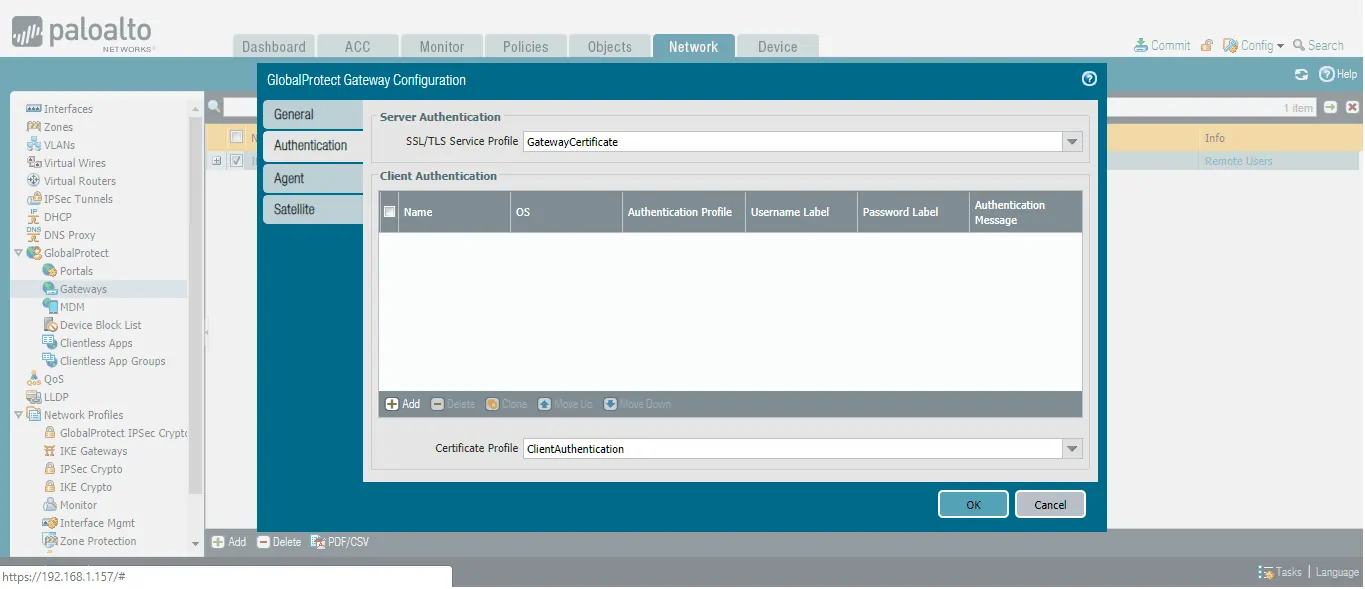Uncheck the gateway row checkbox in background list

(x=237, y=160)
